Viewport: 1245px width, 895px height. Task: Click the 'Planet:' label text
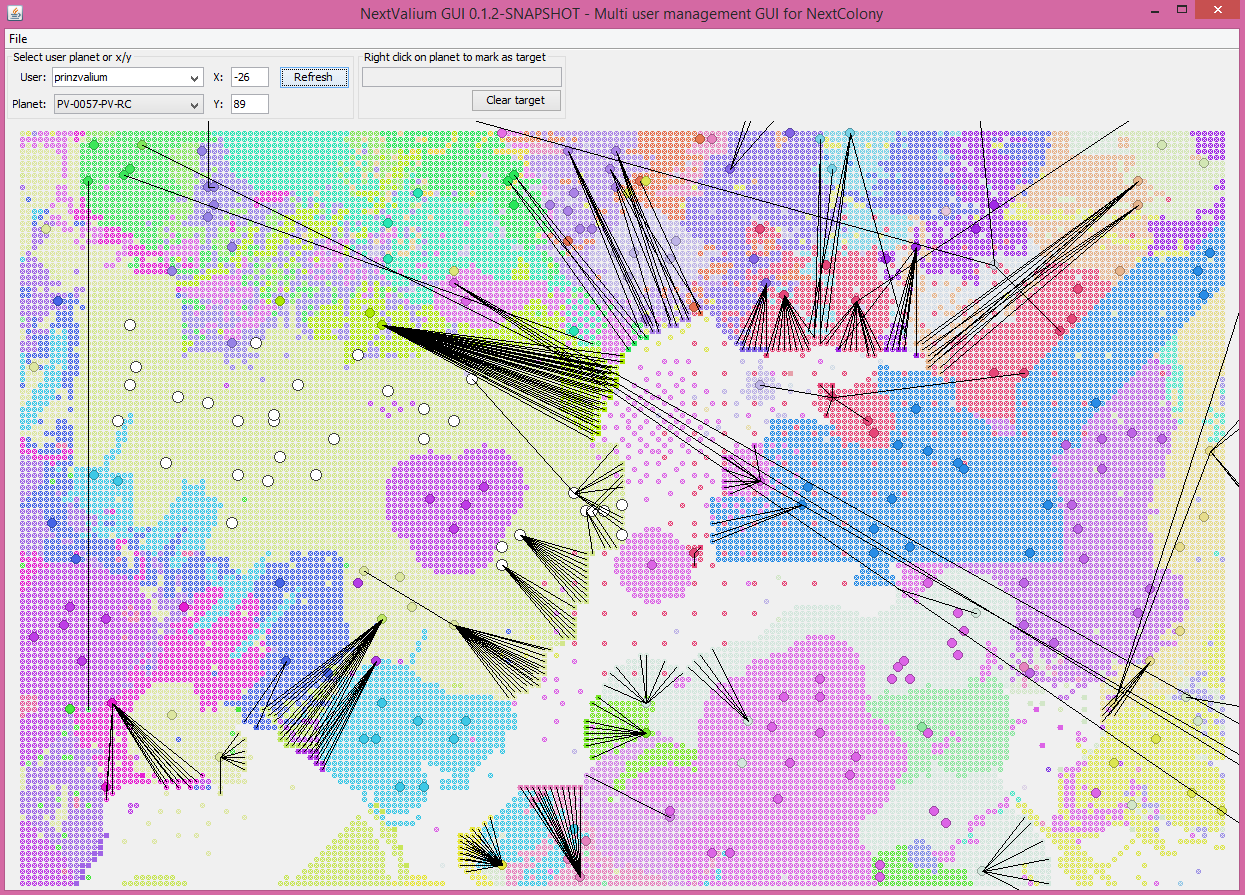tap(29, 104)
